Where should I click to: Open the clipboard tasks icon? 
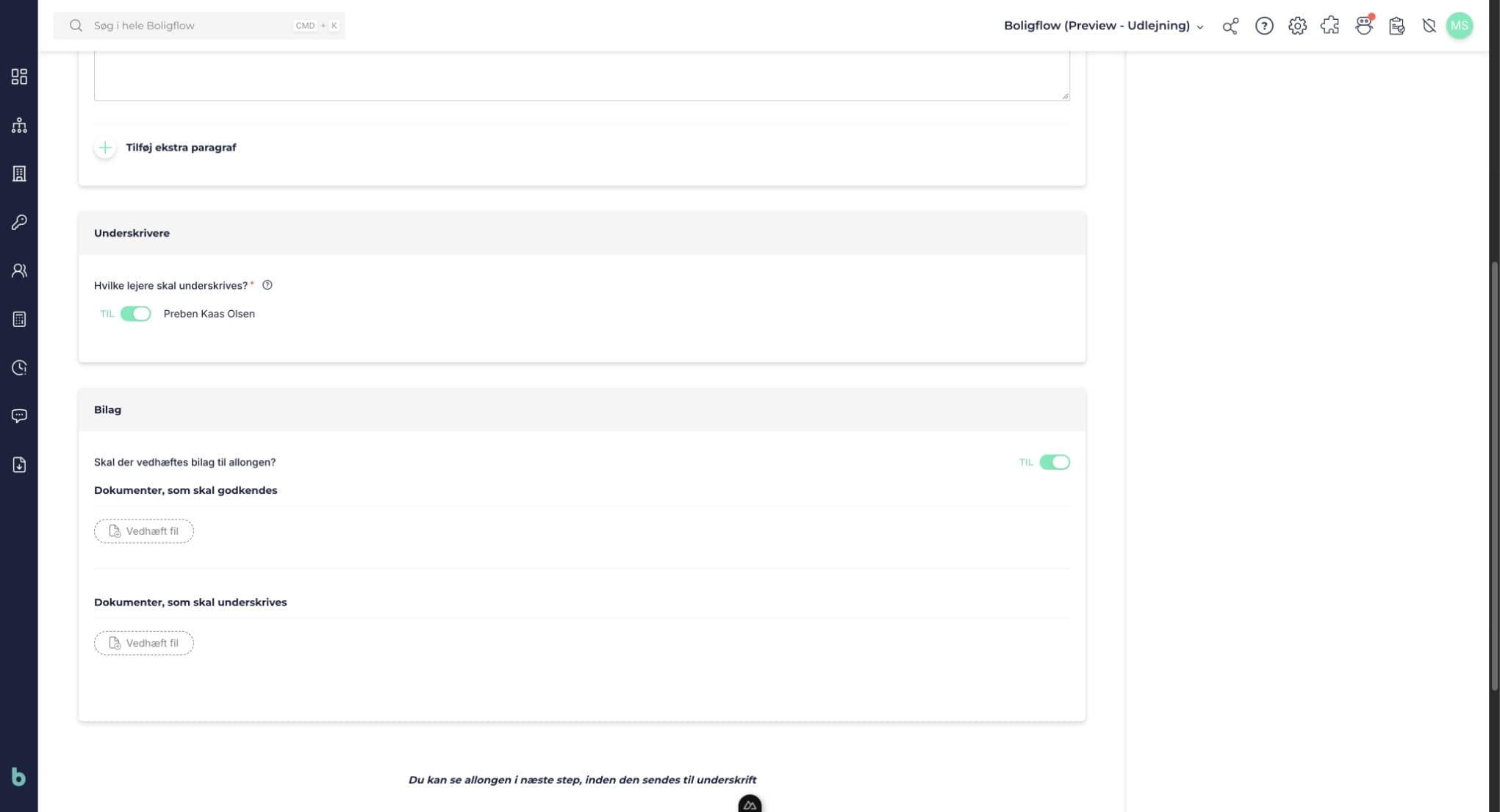tap(1397, 26)
